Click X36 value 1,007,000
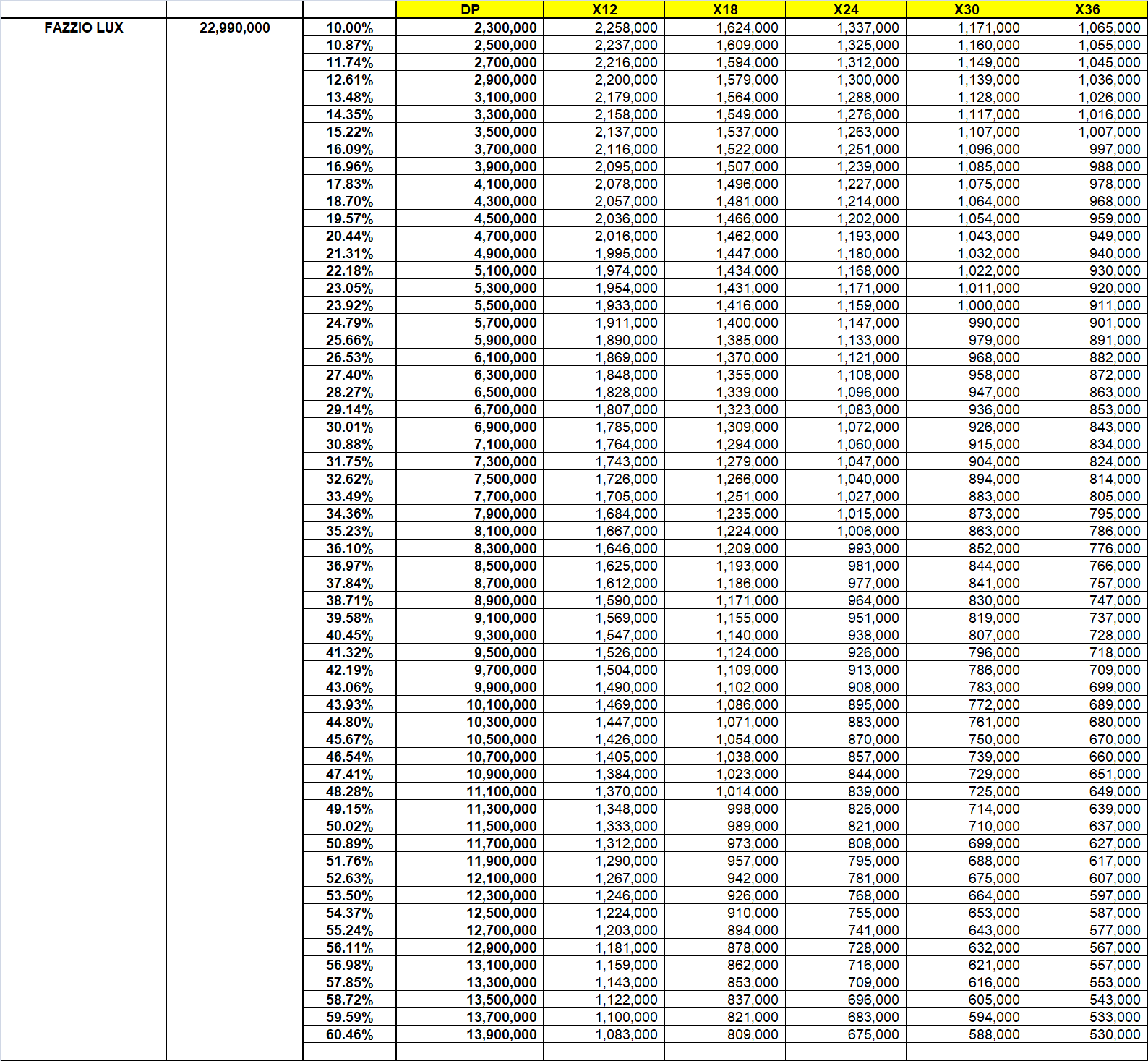 (x=1087, y=132)
